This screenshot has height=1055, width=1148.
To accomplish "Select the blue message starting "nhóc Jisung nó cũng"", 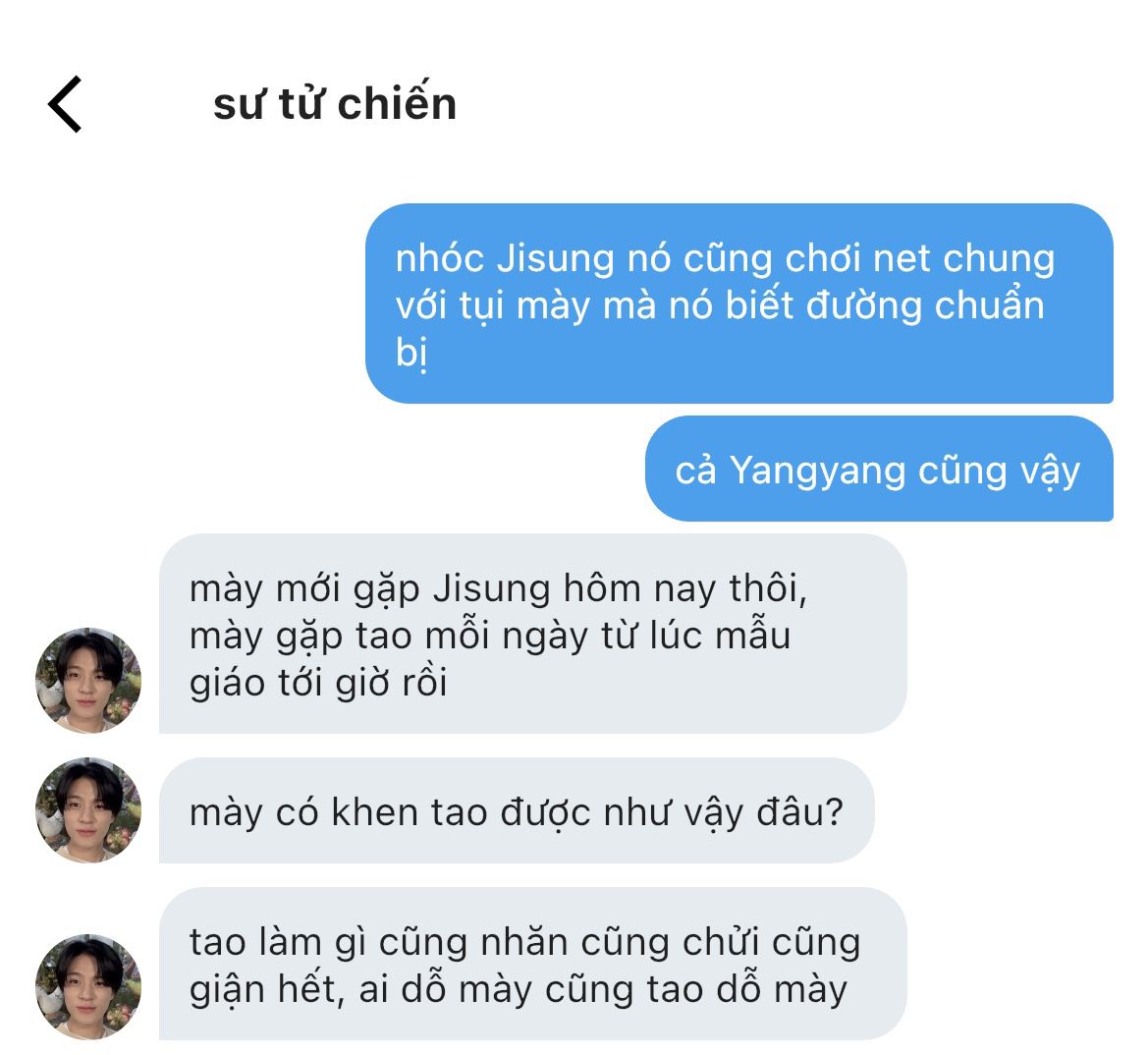I will [x=739, y=304].
